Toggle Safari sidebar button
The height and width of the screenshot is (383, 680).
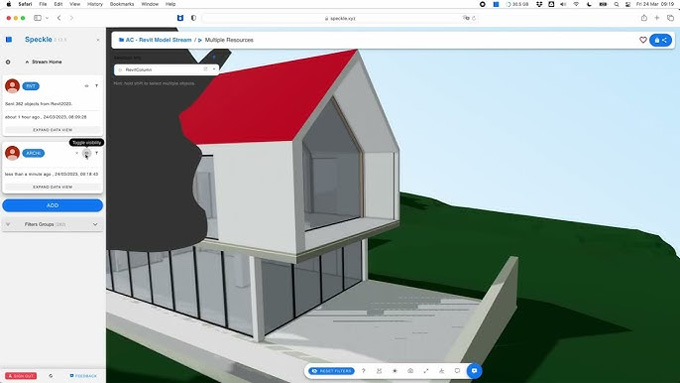tap(38, 18)
